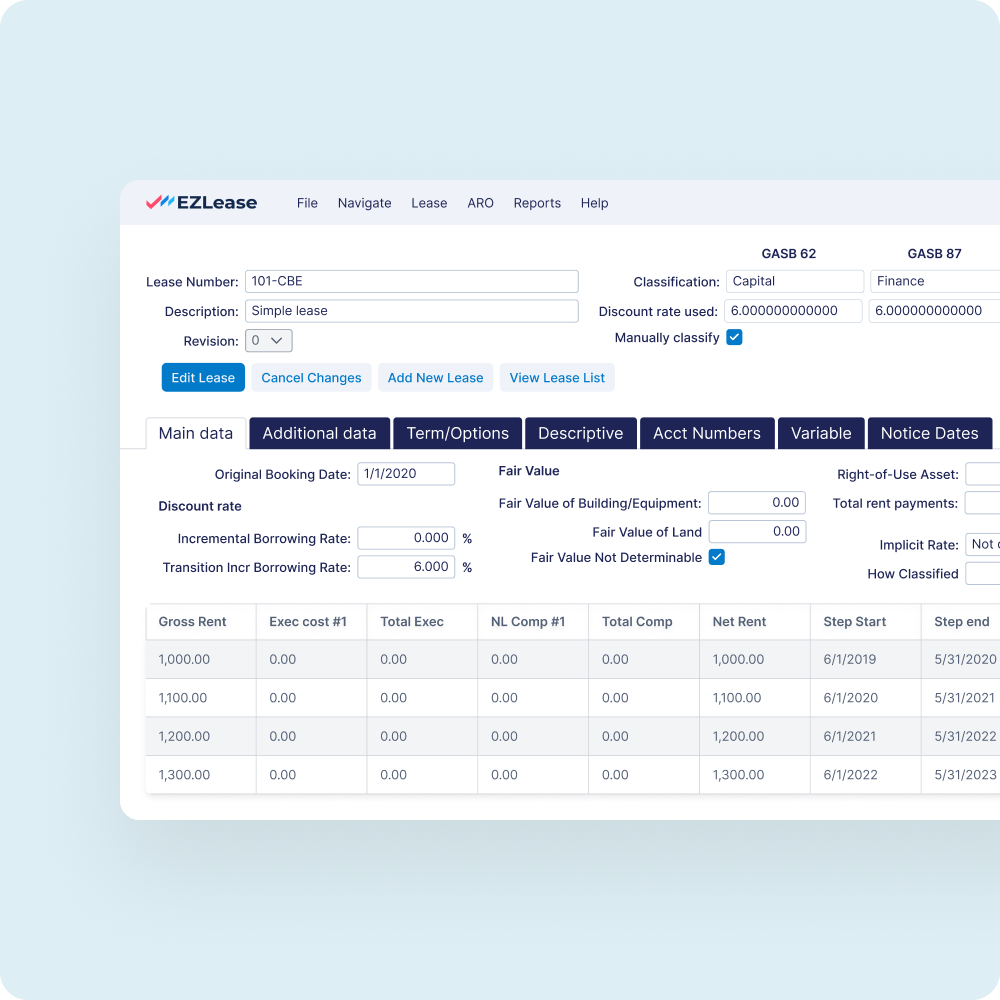1000x1000 pixels.
Task: Click Add New Lease
Action: pos(435,377)
